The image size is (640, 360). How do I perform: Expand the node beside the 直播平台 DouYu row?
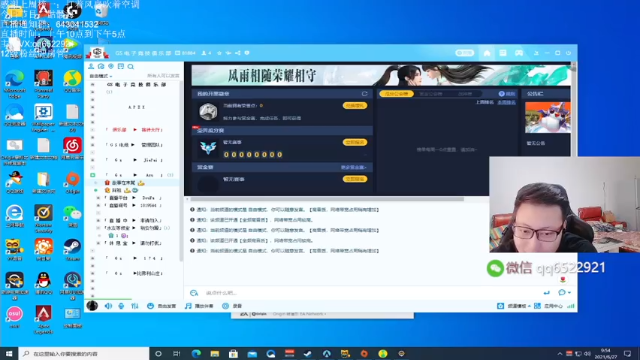pos(98,198)
